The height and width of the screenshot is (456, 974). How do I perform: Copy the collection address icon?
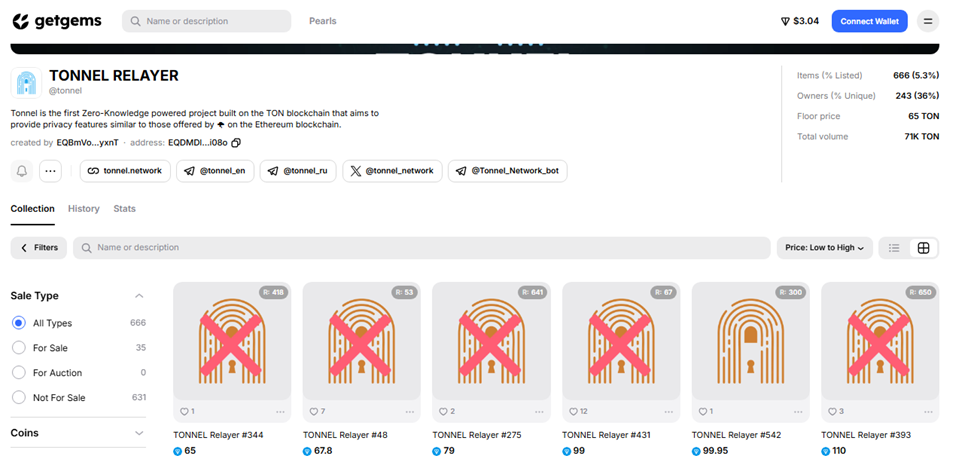pos(236,143)
